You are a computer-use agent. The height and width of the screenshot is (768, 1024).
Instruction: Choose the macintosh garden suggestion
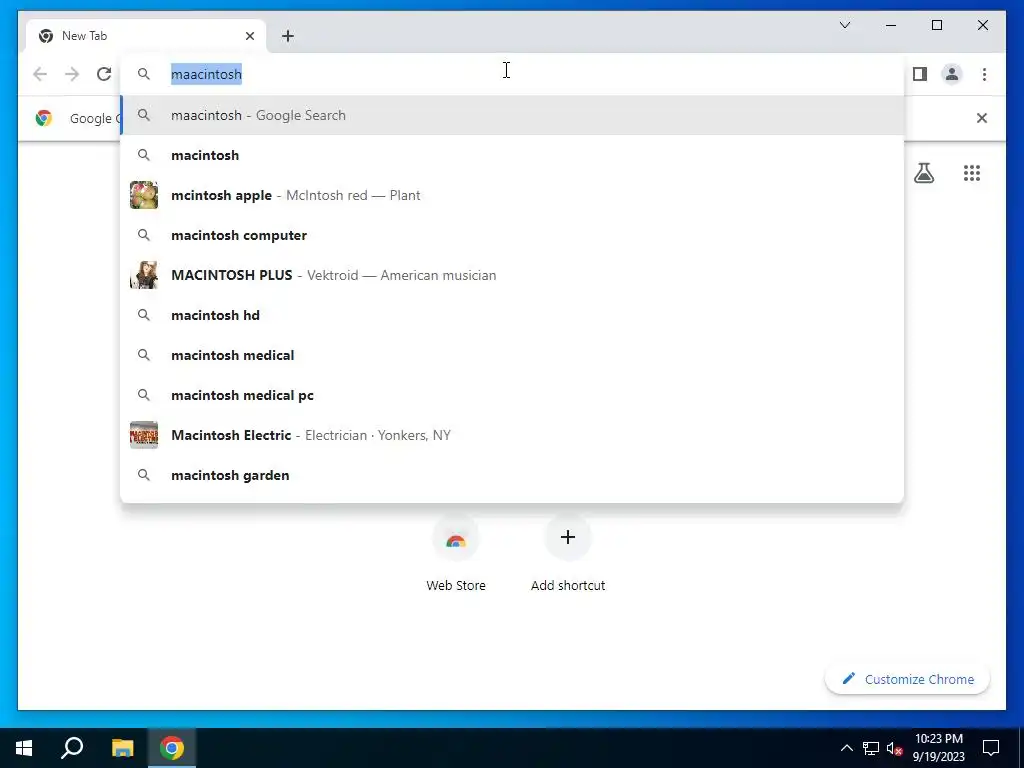click(x=513, y=475)
